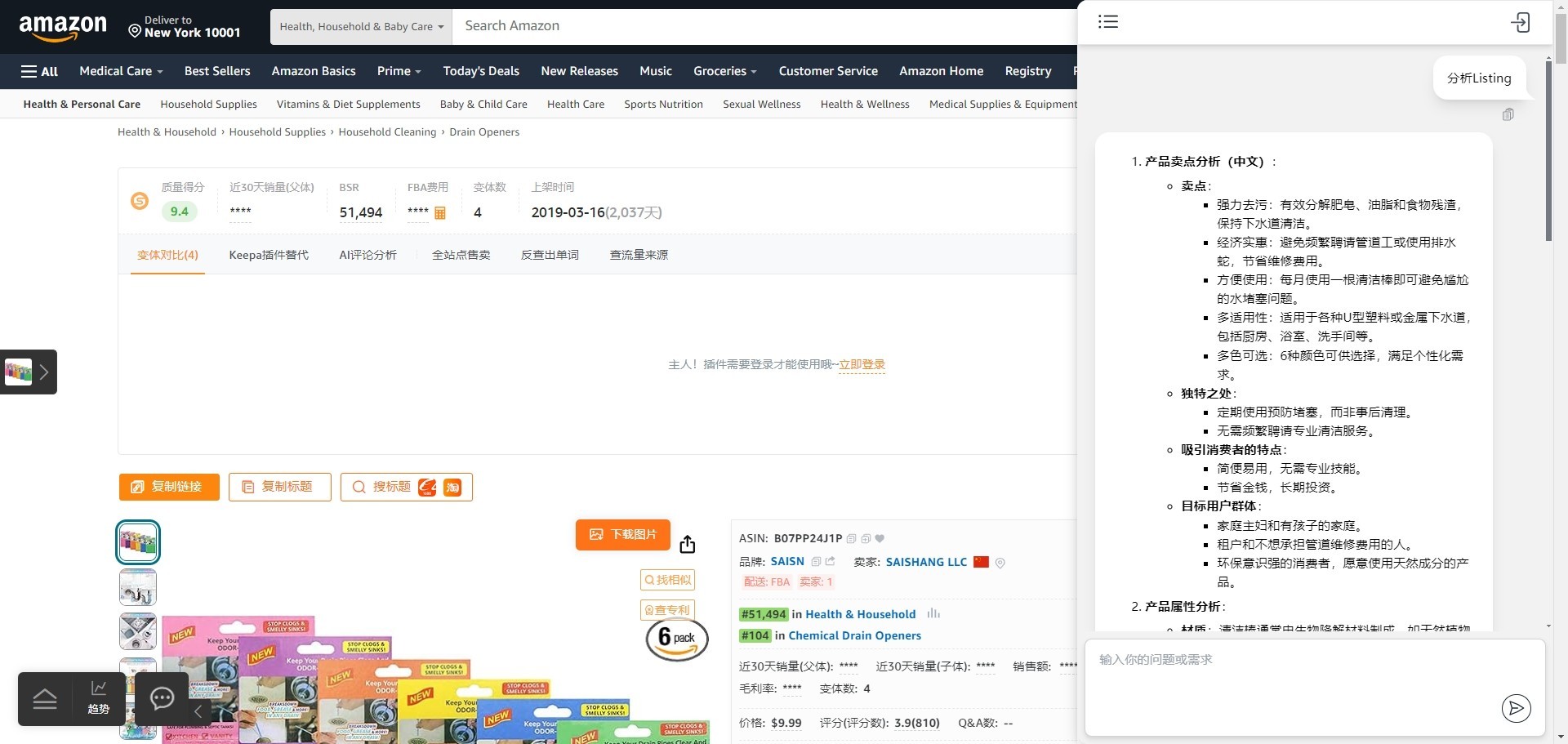
Task: Send message with paper plane icon
Action: 1516,708
